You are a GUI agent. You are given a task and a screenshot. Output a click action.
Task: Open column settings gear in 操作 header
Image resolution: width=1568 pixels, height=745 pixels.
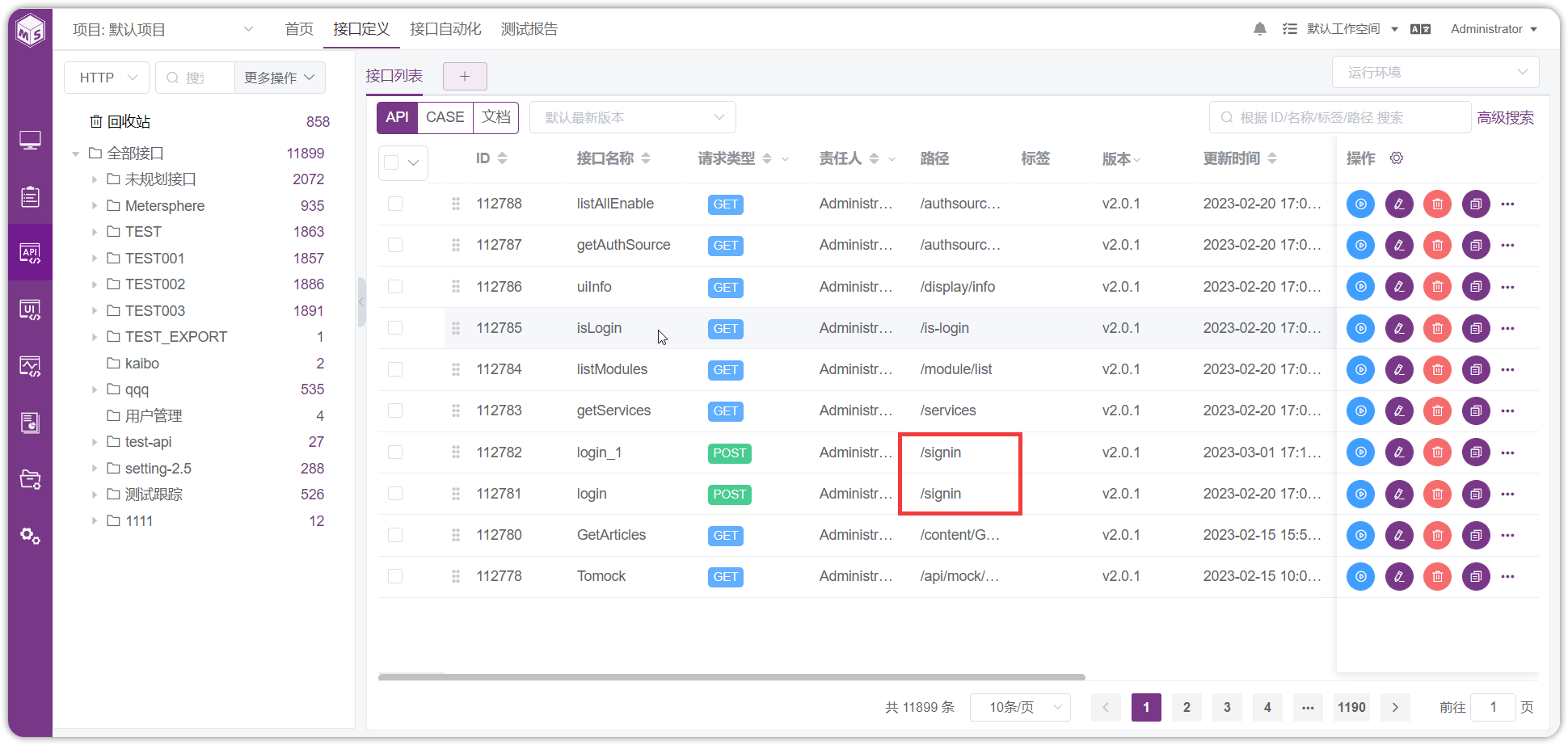(1397, 158)
